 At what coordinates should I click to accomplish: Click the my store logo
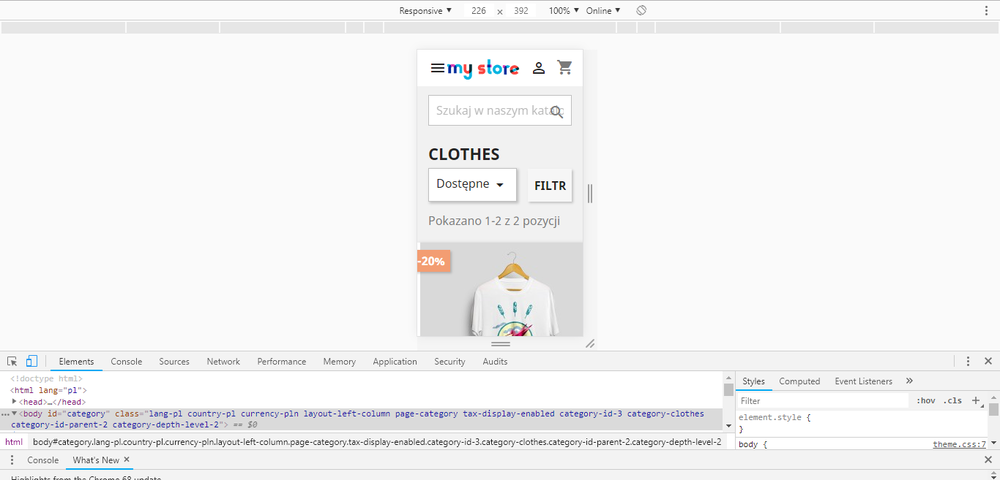click(x=483, y=69)
